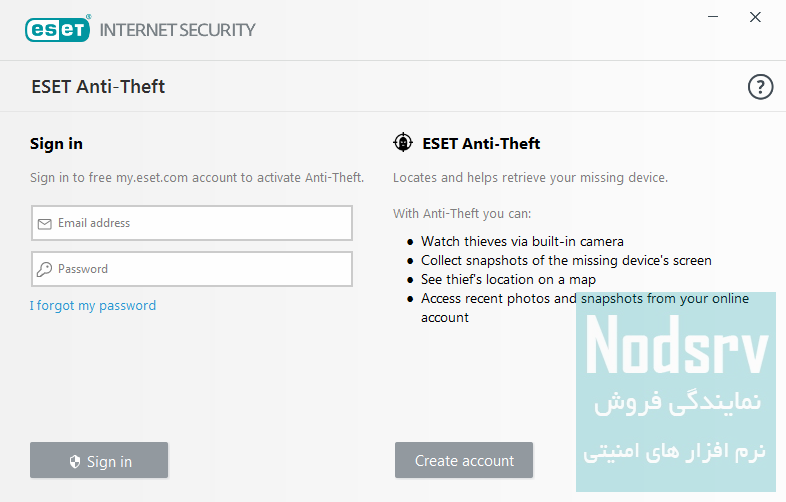This screenshot has height=502, width=786.
Task: Minimize the ESET window
Action: pos(712,17)
